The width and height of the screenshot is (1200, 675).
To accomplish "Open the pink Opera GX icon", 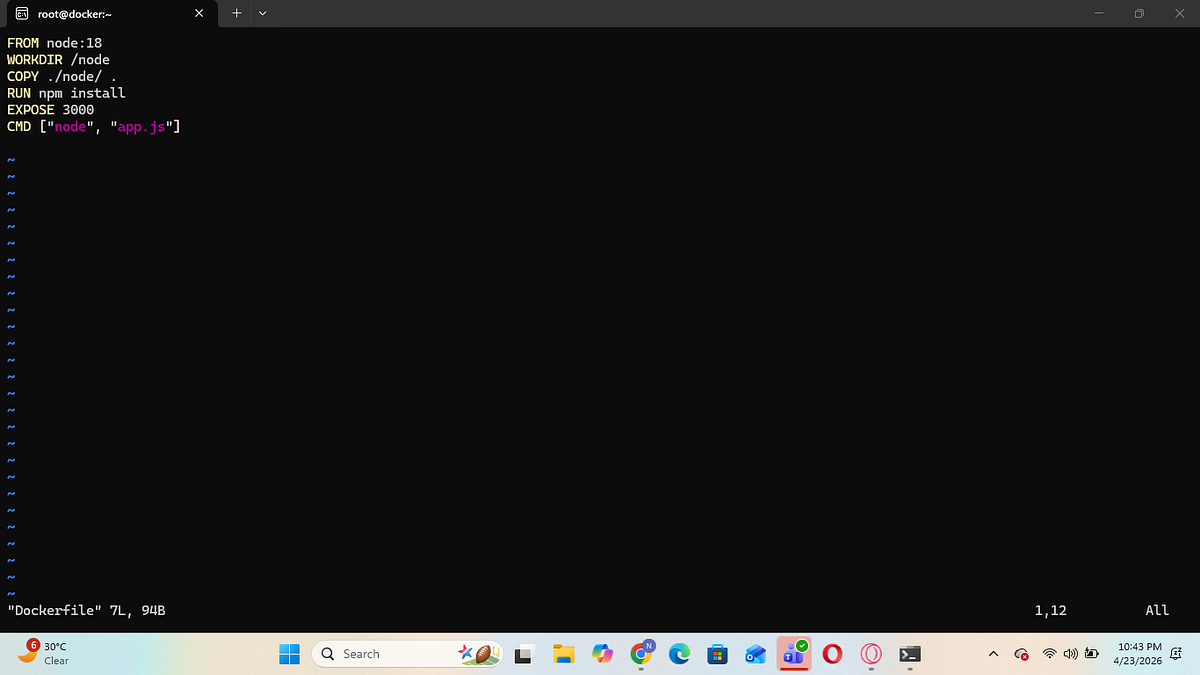I will 871,654.
